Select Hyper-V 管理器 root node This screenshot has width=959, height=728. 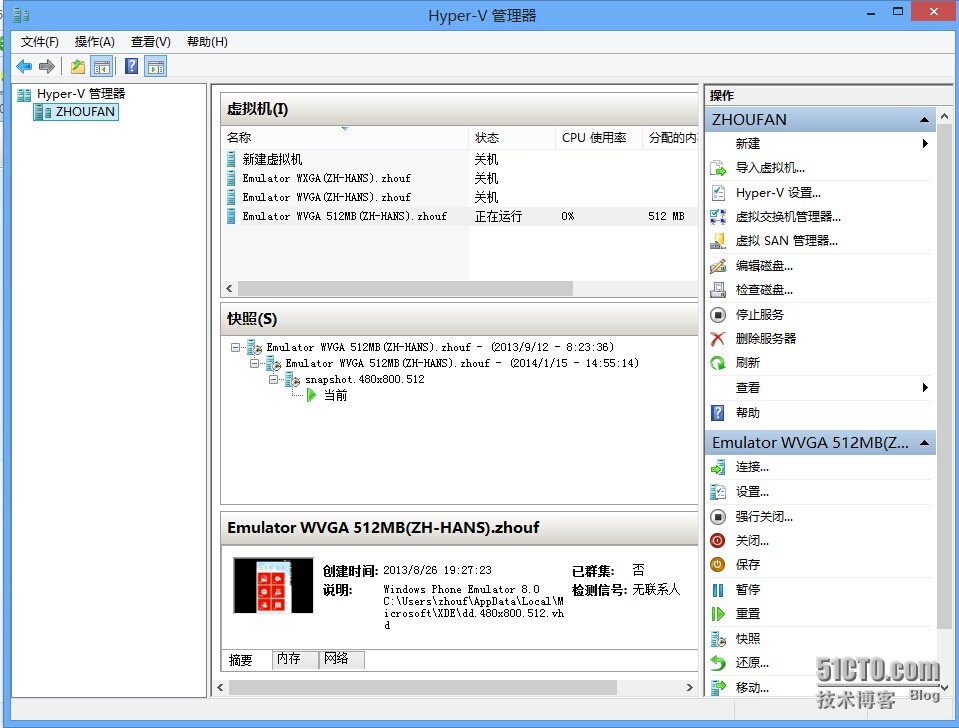click(x=72, y=94)
